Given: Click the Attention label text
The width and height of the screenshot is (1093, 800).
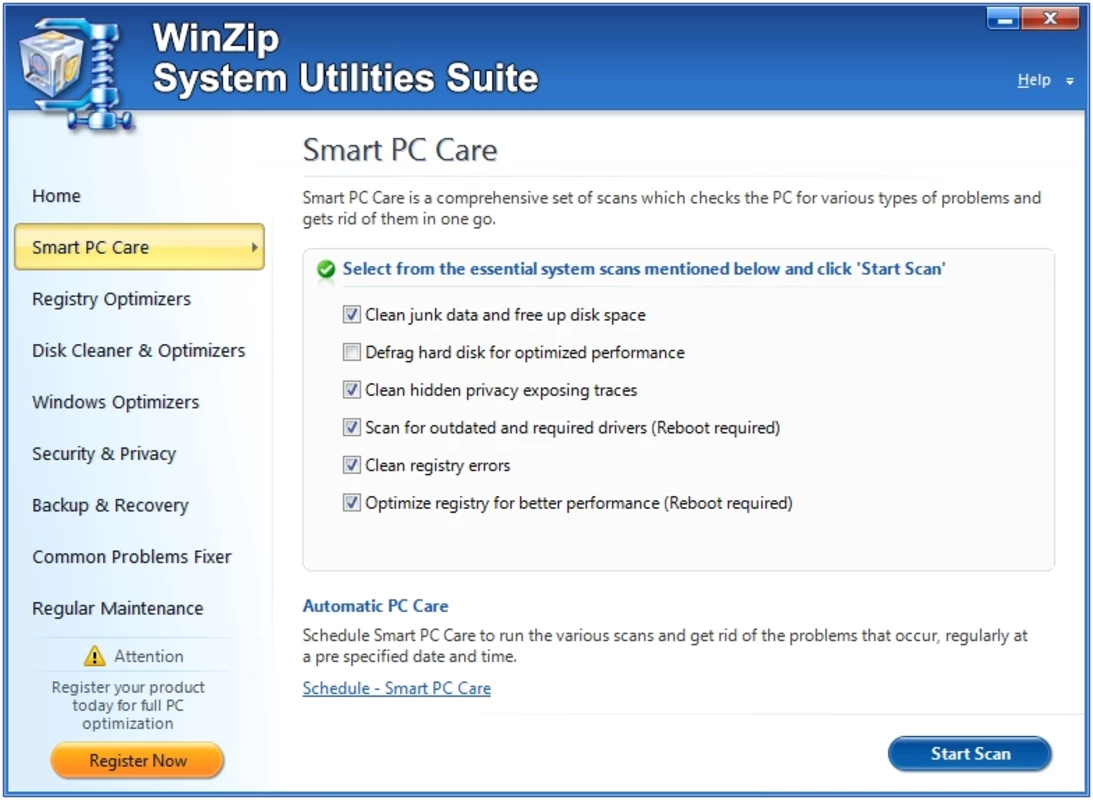Looking at the screenshot, I should 148,656.
